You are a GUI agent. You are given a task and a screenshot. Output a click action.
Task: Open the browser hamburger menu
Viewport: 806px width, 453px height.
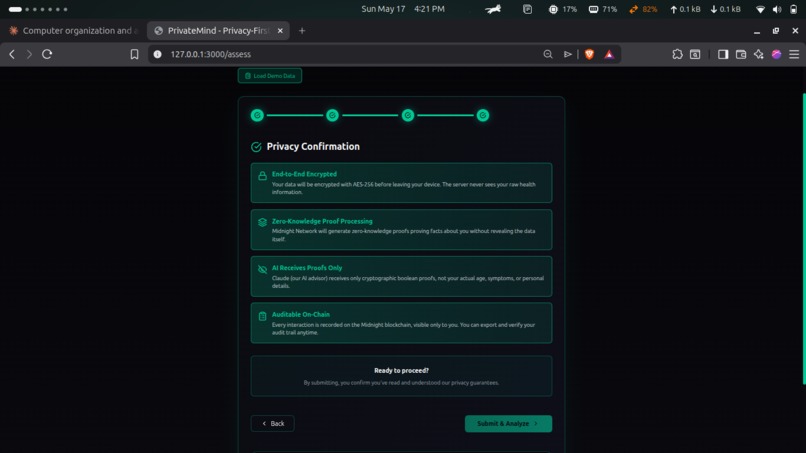[794, 54]
